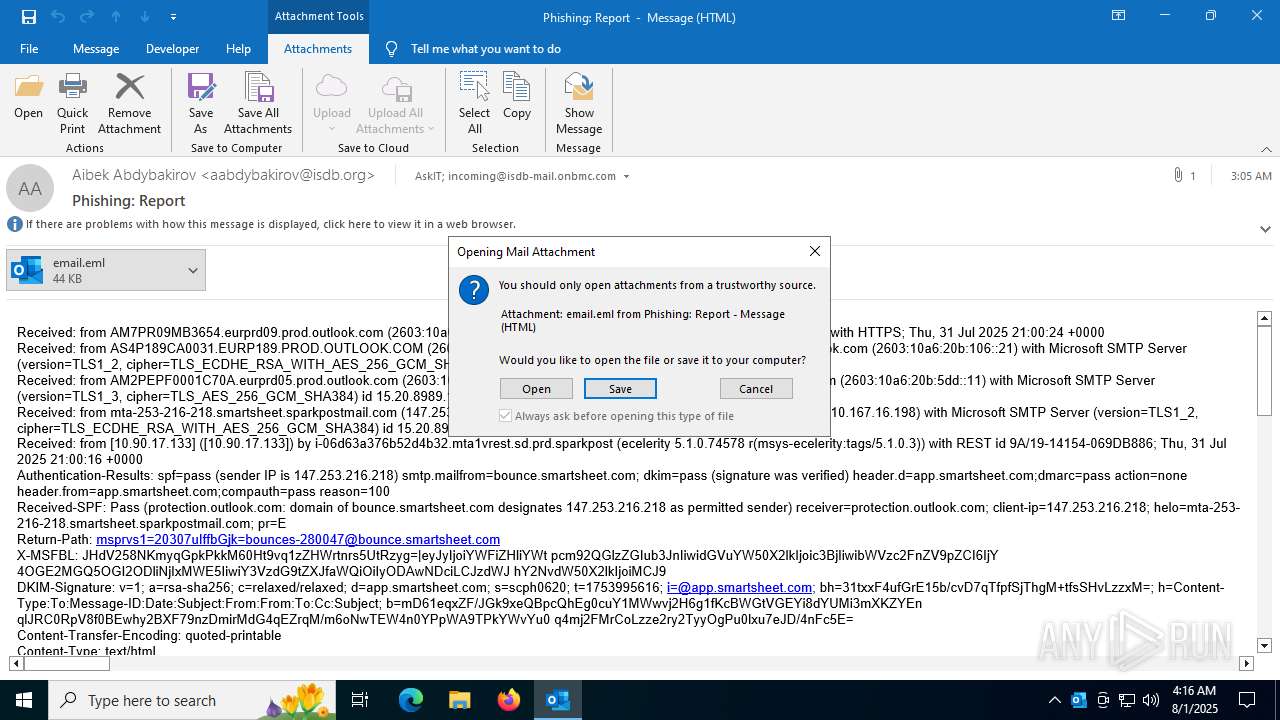Screen dimensions: 1280x720
Task: Click the view in web browser info bar
Action: point(270,224)
